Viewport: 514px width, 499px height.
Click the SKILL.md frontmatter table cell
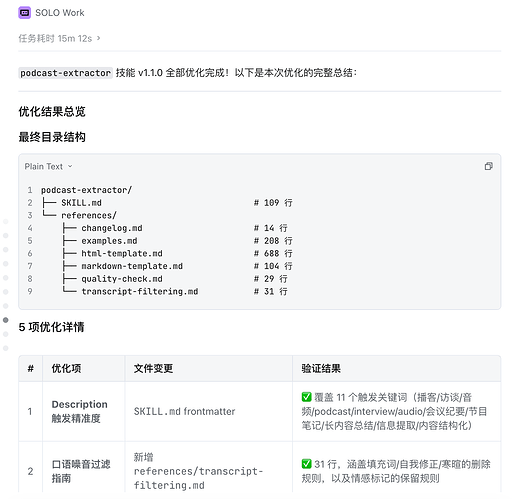(x=184, y=411)
